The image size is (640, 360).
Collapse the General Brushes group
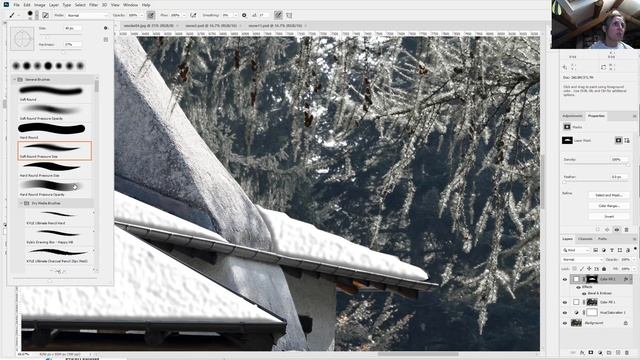[15, 79]
